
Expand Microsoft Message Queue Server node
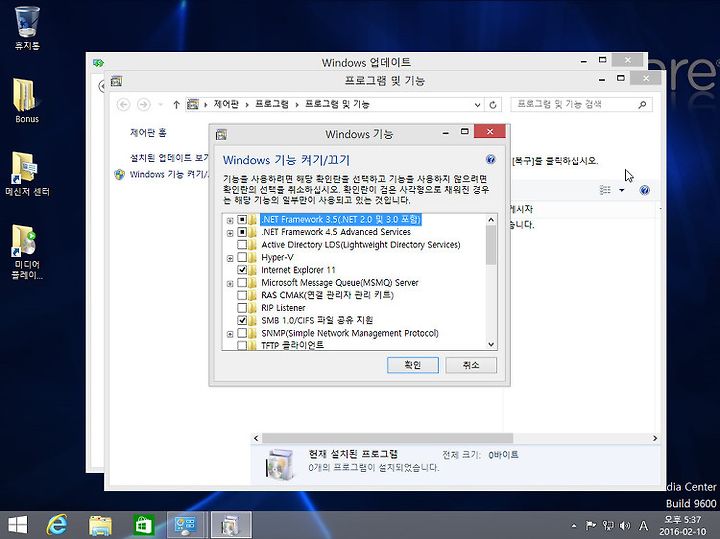click(230, 284)
